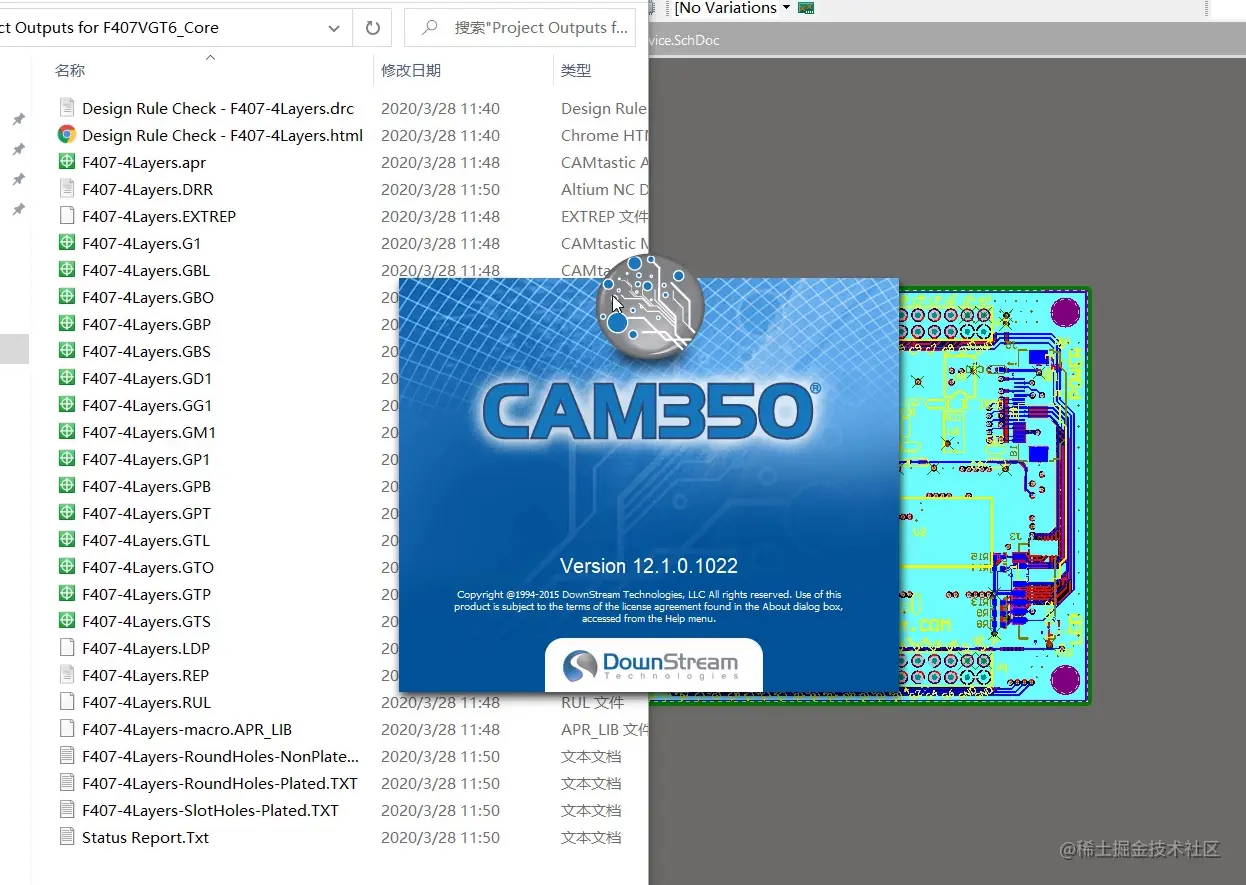Select Design Rule Check - F407-4Layers.drc name
This screenshot has height=885, width=1246.
point(218,108)
